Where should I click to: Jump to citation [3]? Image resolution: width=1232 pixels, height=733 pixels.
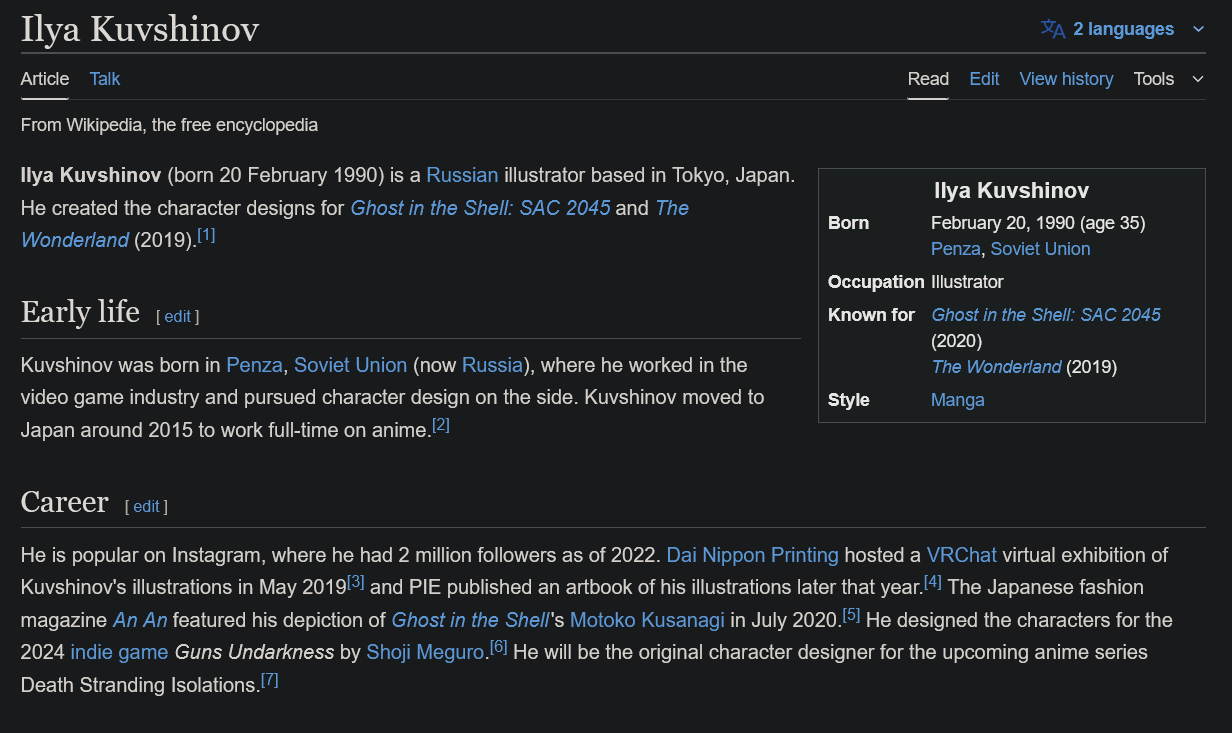pyautogui.click(x=355, y=582)
